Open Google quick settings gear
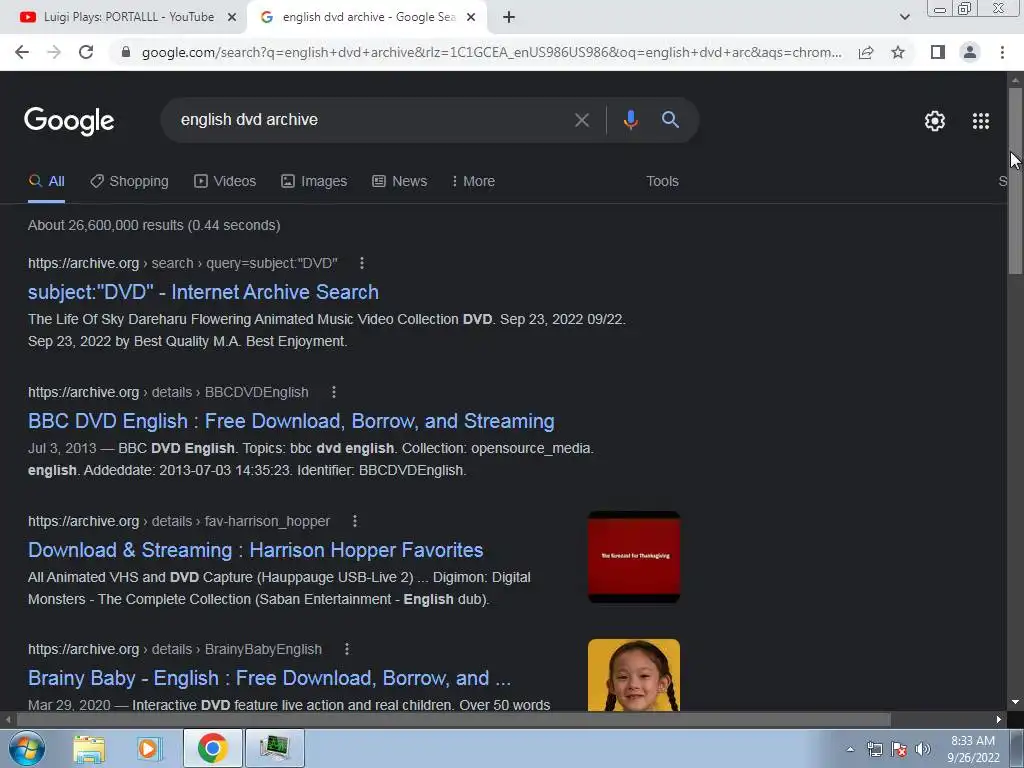The image size is (1024, 768). [935, 121]
